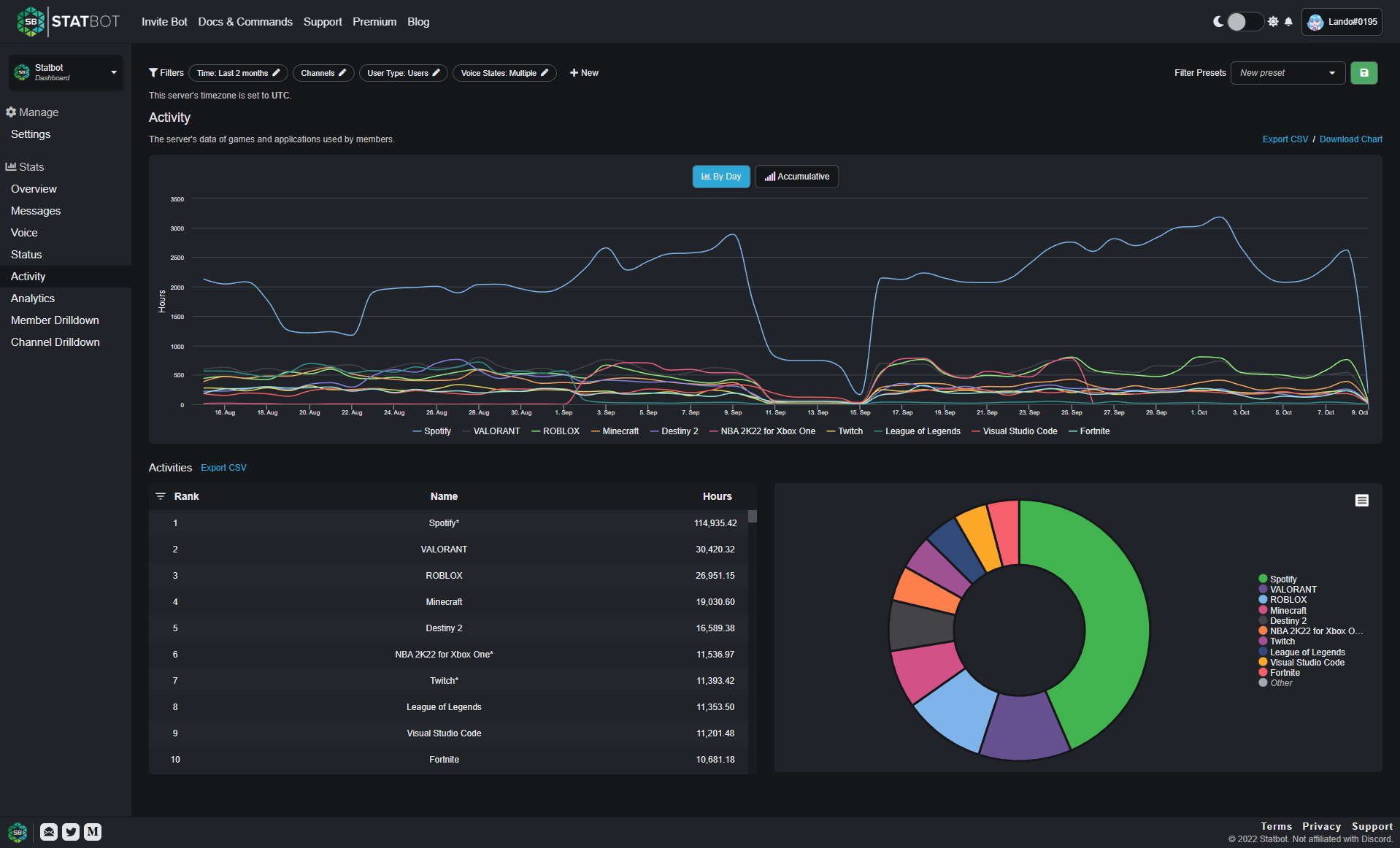Open Settings in the sidebar
Screen dimensions: 1400x848
[x=31, y=134]
